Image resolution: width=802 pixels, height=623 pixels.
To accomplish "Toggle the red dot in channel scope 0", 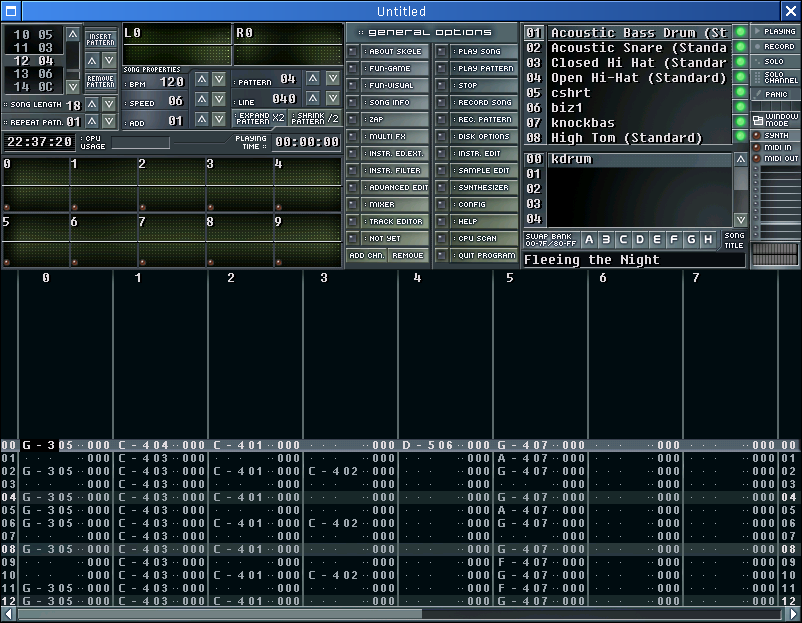I will [7, 207].
